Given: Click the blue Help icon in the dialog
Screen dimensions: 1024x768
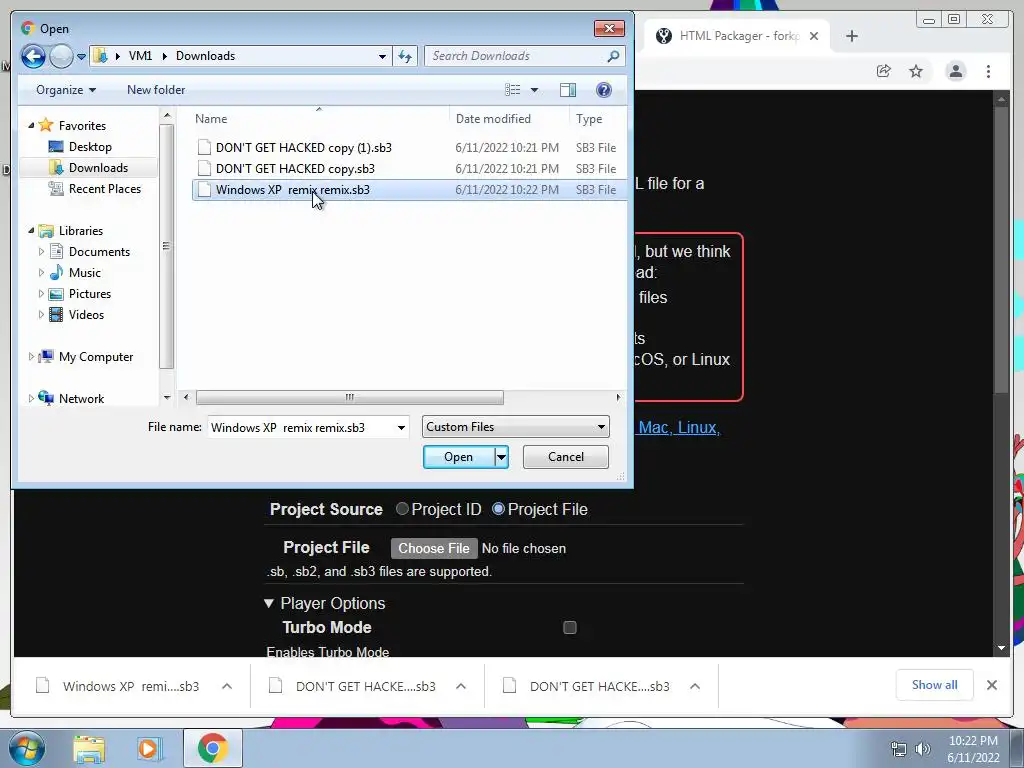Looking at the screenshot, I should (604, 90).
